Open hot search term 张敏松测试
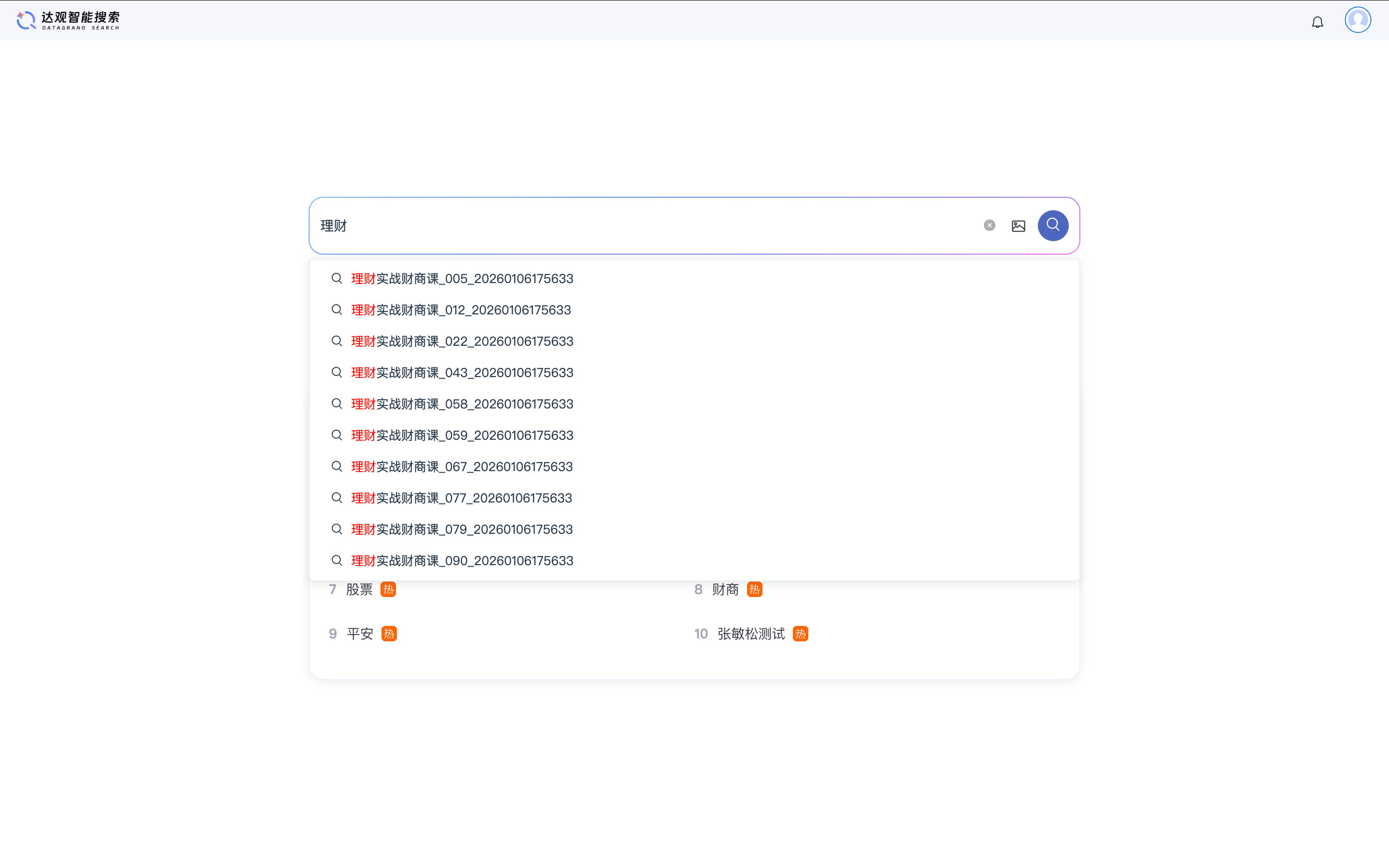This screenshot has width=1389, height=868. pos(751,634)
